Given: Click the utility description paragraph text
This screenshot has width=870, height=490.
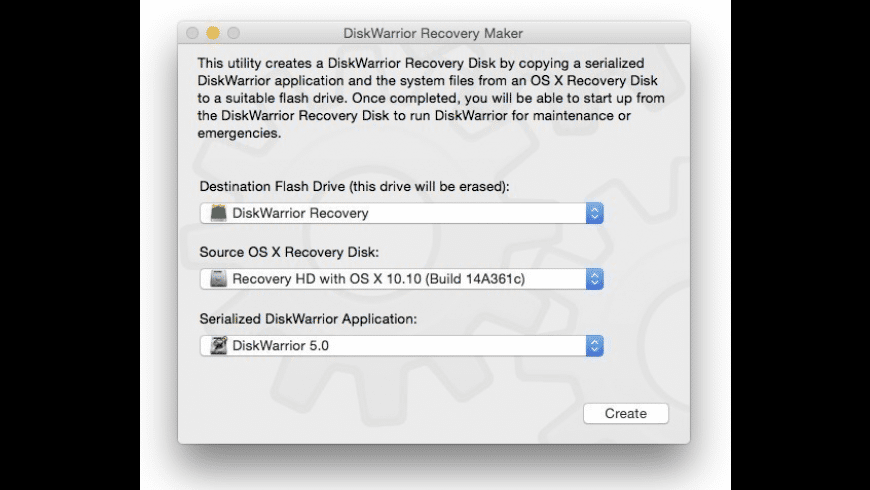Looking at the screenshot, I should click(432, 99).
